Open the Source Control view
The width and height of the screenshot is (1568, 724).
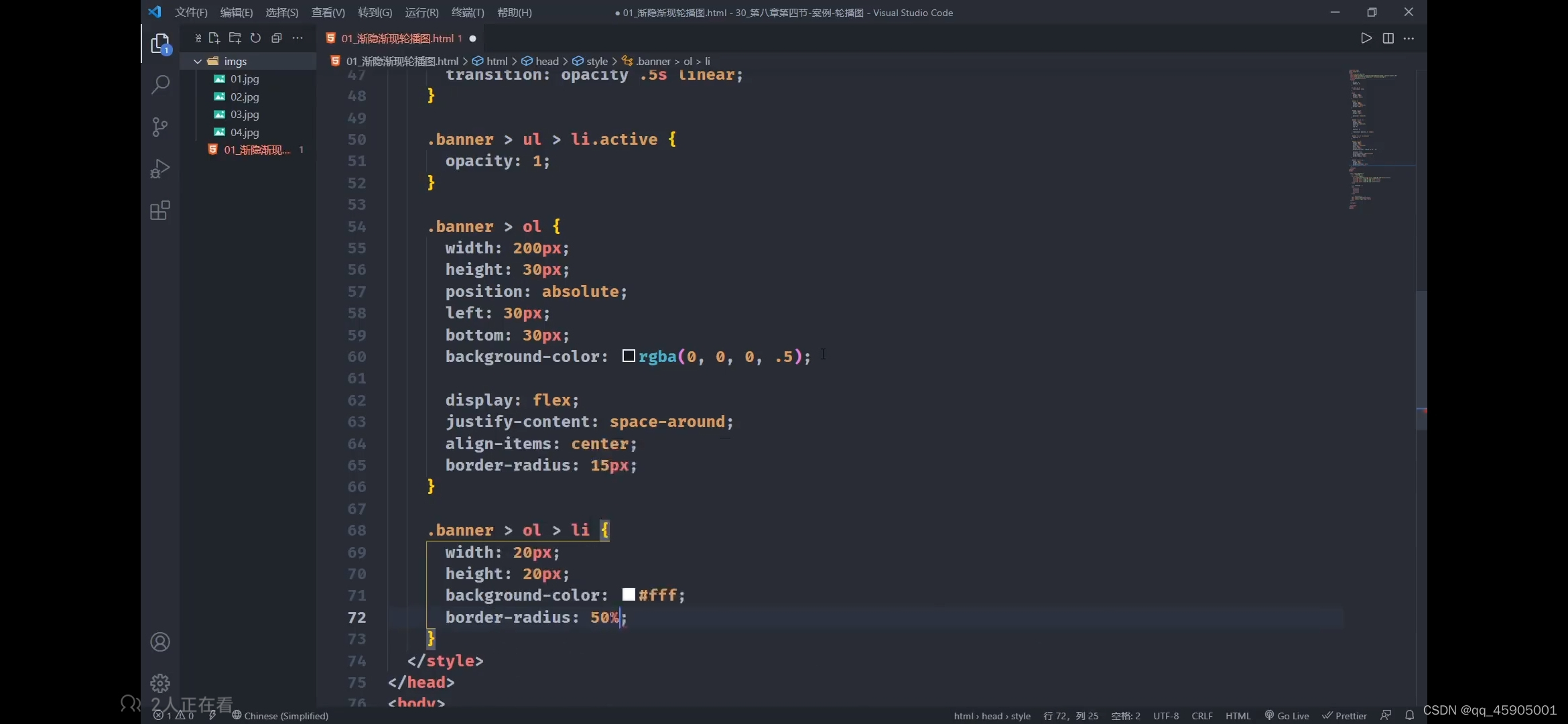160,127
